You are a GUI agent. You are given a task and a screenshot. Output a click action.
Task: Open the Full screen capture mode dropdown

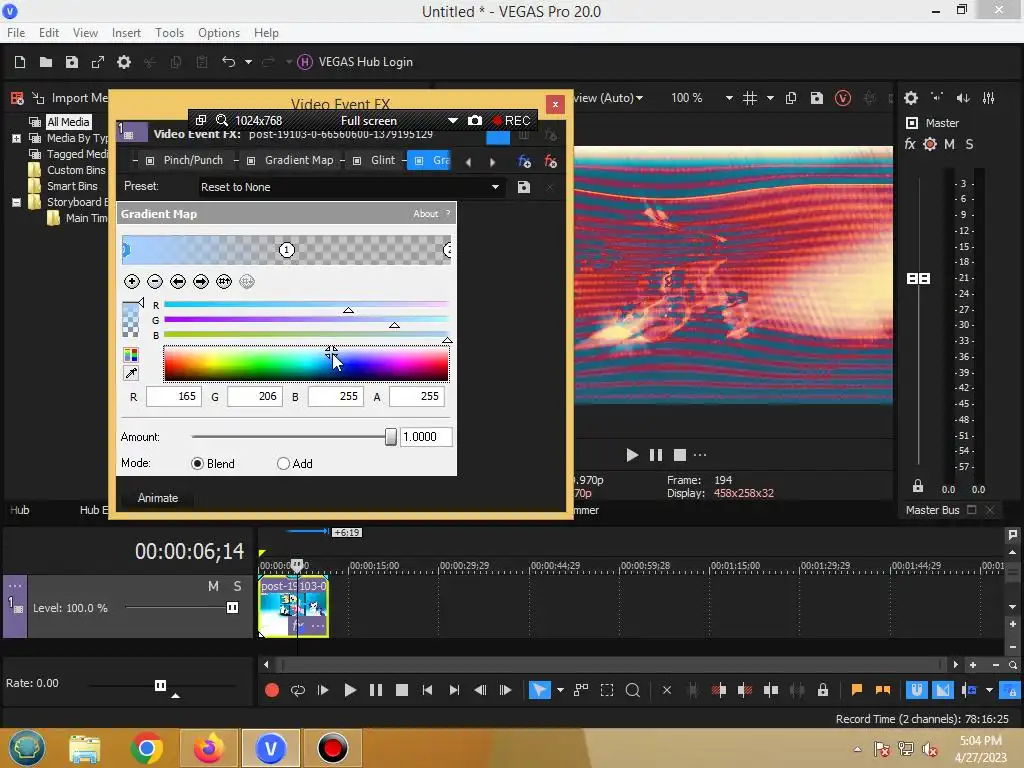tap(453, 121)
